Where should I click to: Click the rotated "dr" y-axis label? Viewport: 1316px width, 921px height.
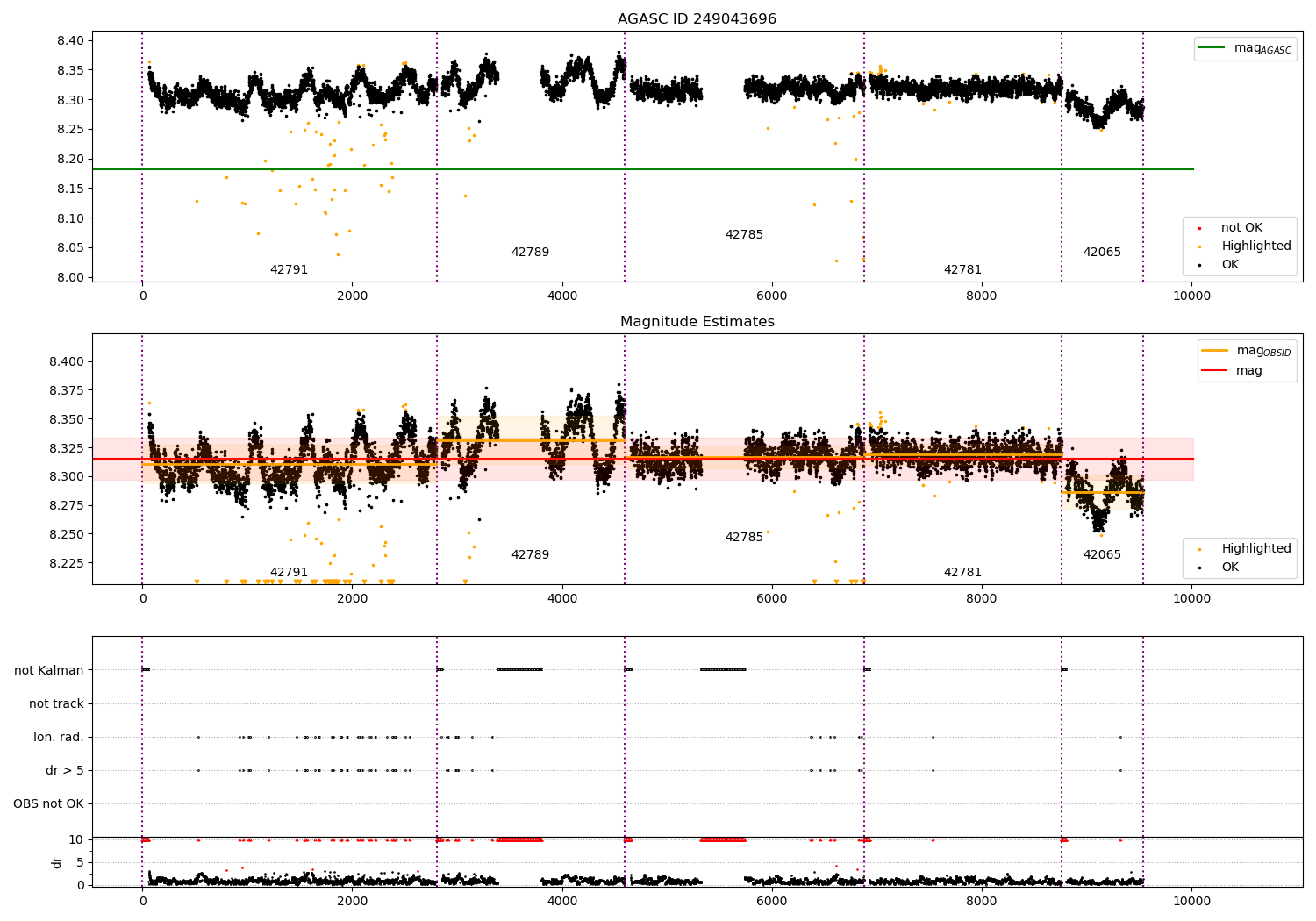click(57, 862)
